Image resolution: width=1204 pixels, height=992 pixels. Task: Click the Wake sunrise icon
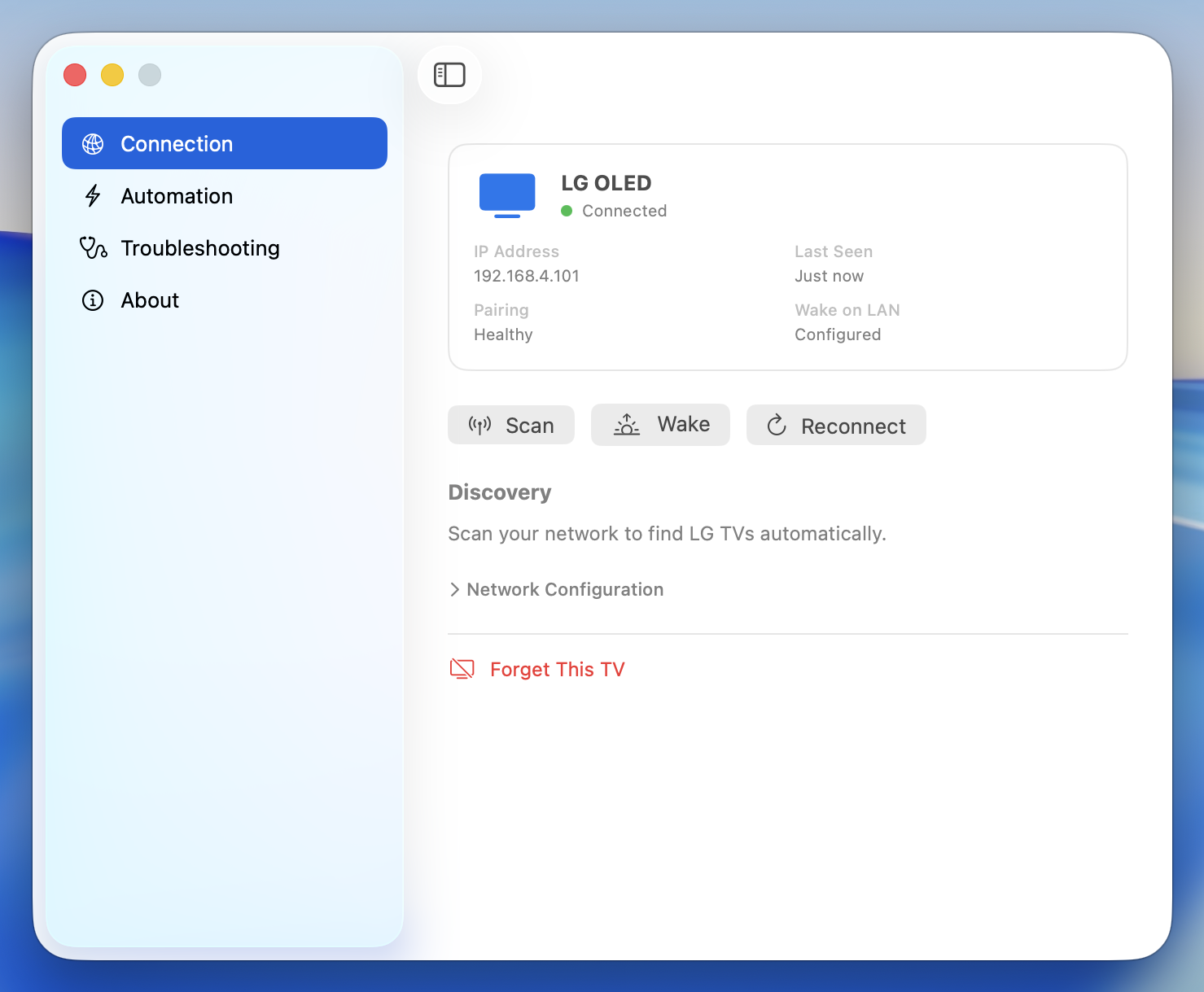pos(627,424)
